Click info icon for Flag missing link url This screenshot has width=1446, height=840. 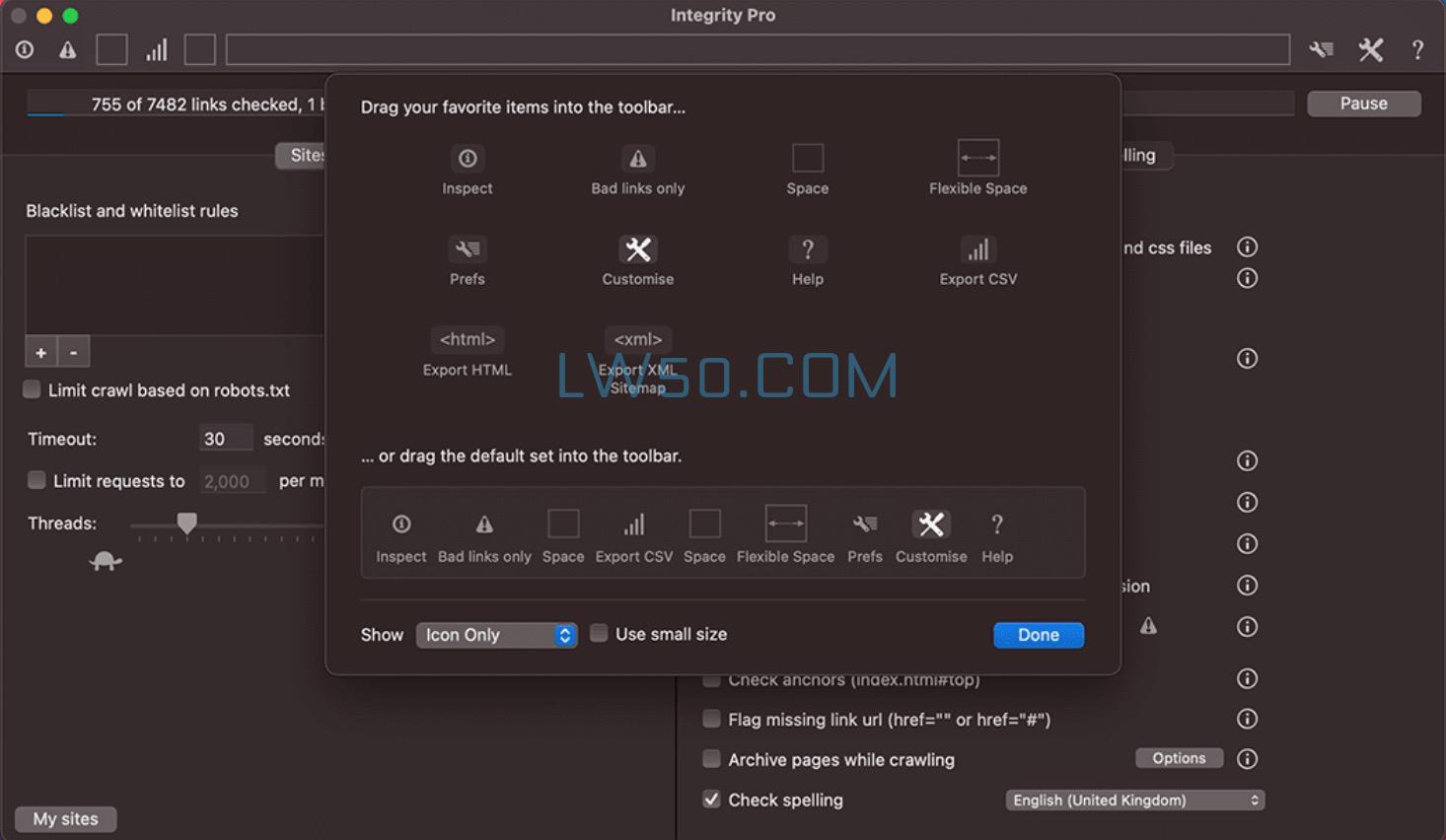[1248, 719]
